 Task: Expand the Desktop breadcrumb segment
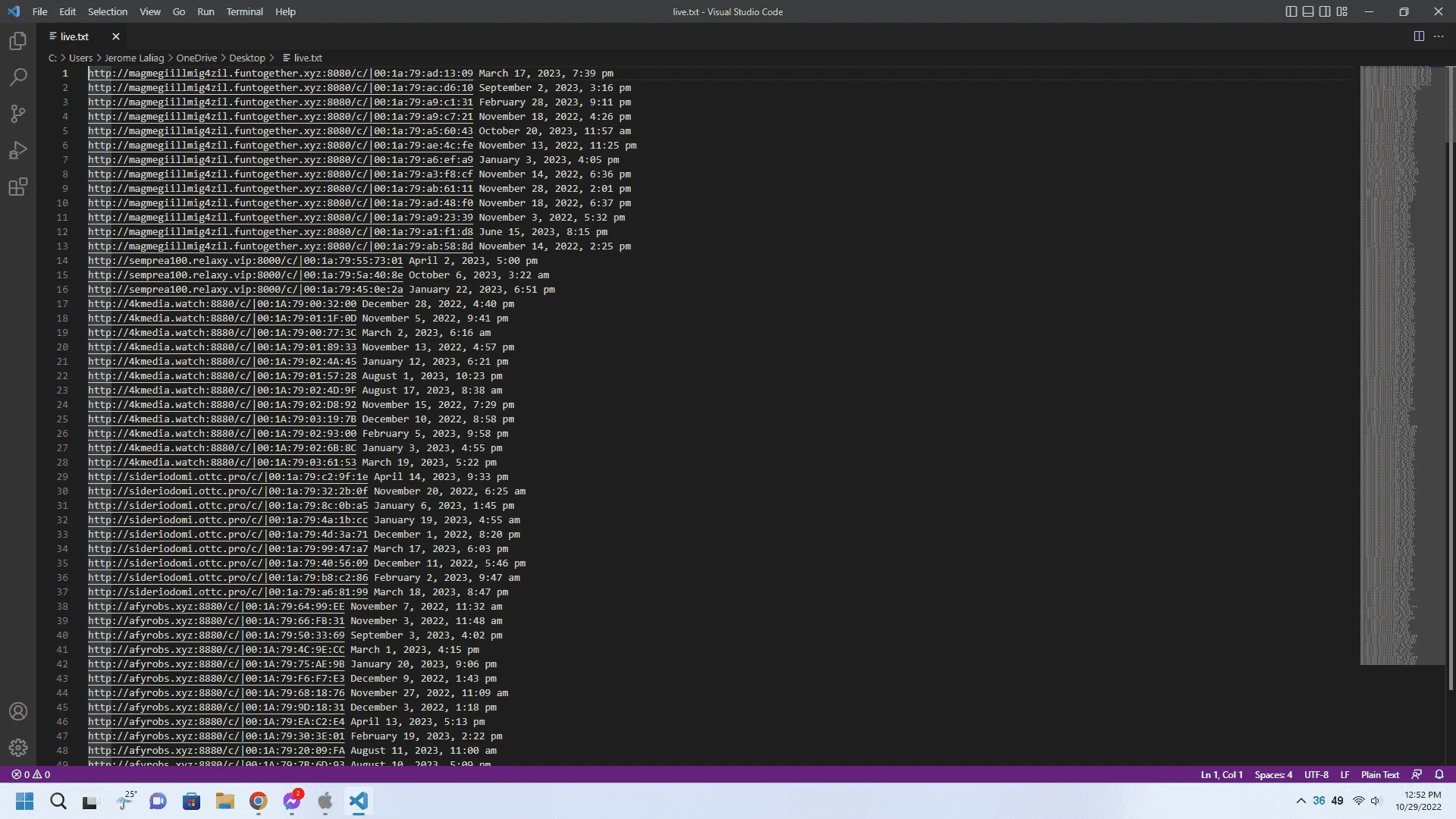247,58
